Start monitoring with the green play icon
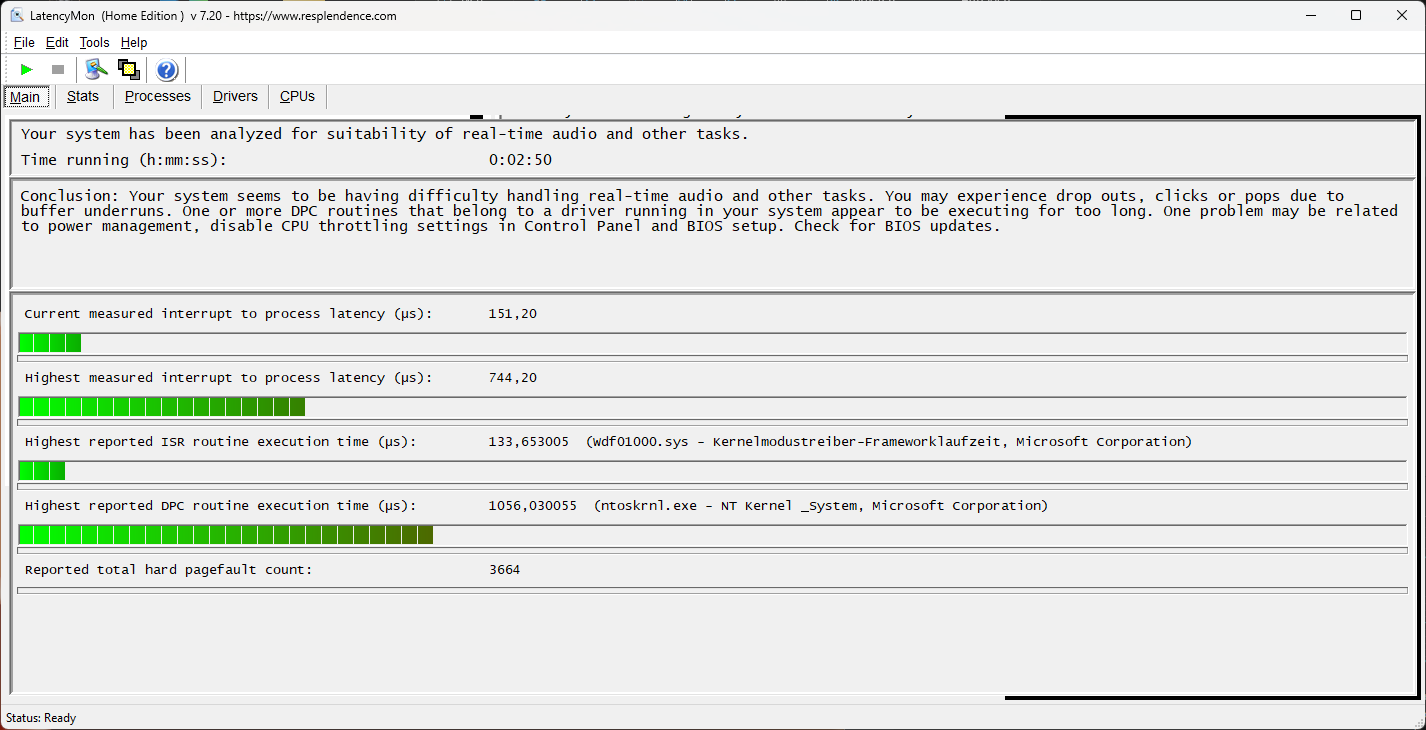Image resolution: width=1426 pixels, height=730 pixels. [27, 69]
